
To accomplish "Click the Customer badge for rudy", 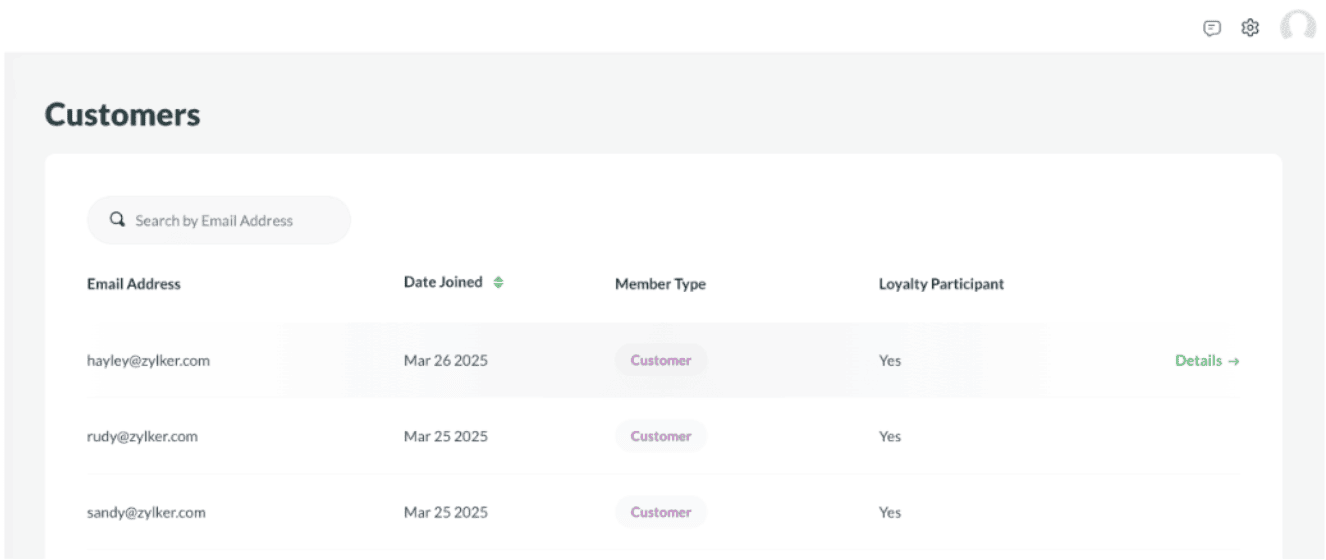I will click(660, 437).
